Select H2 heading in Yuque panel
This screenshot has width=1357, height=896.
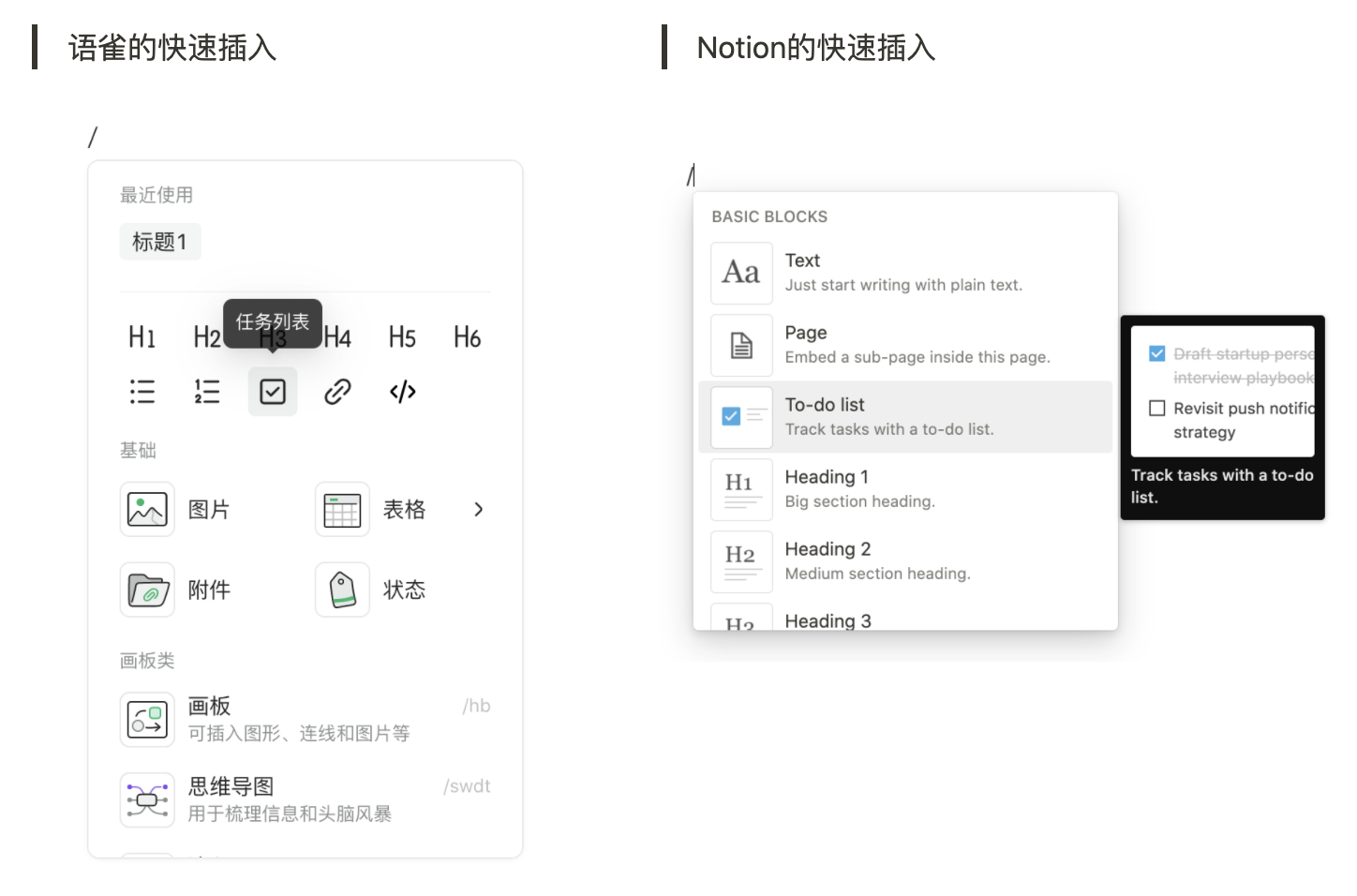pyautogui.click(x=207, y=336)
